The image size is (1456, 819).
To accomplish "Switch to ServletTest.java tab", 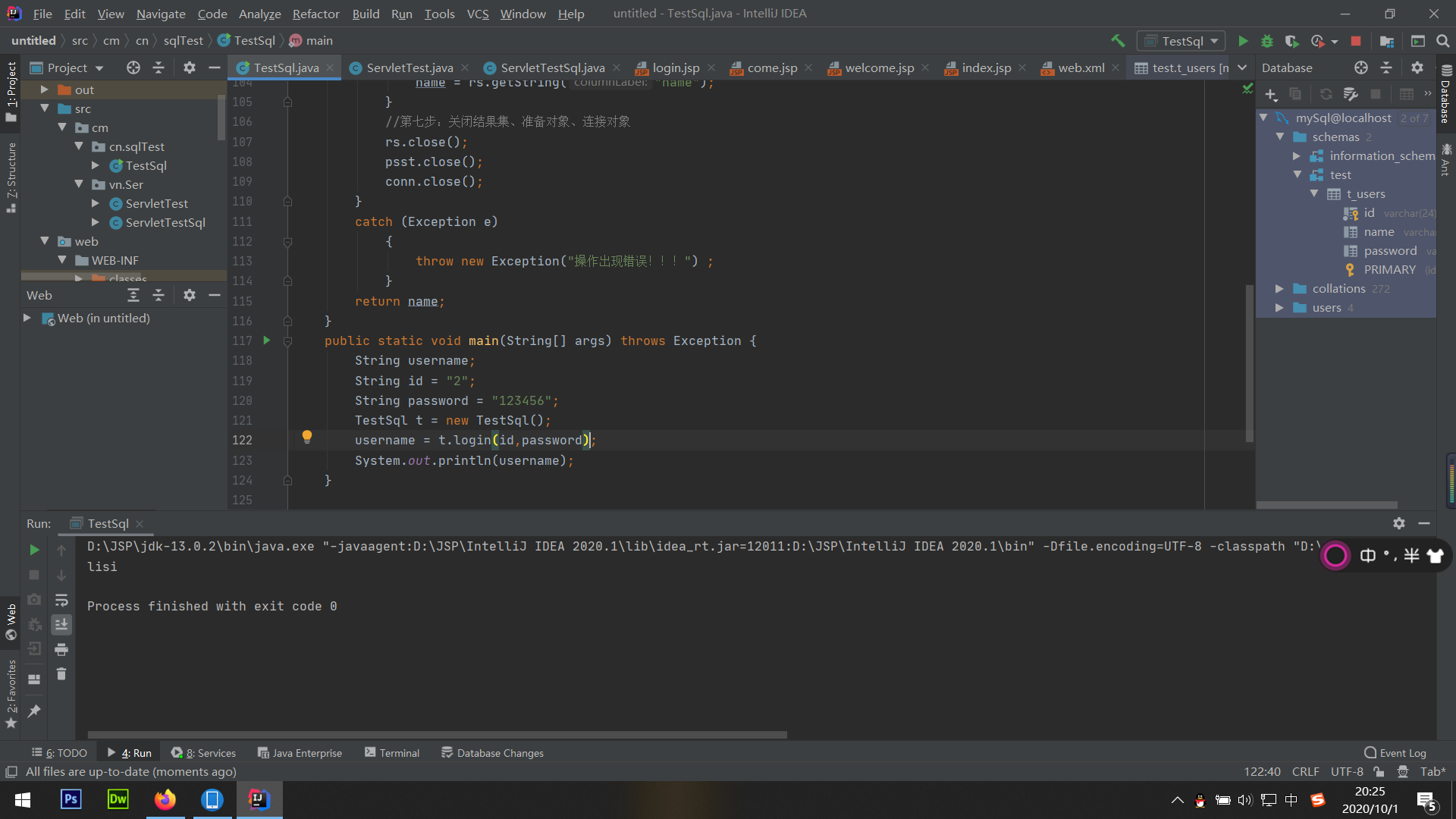I will coord(409,67).
